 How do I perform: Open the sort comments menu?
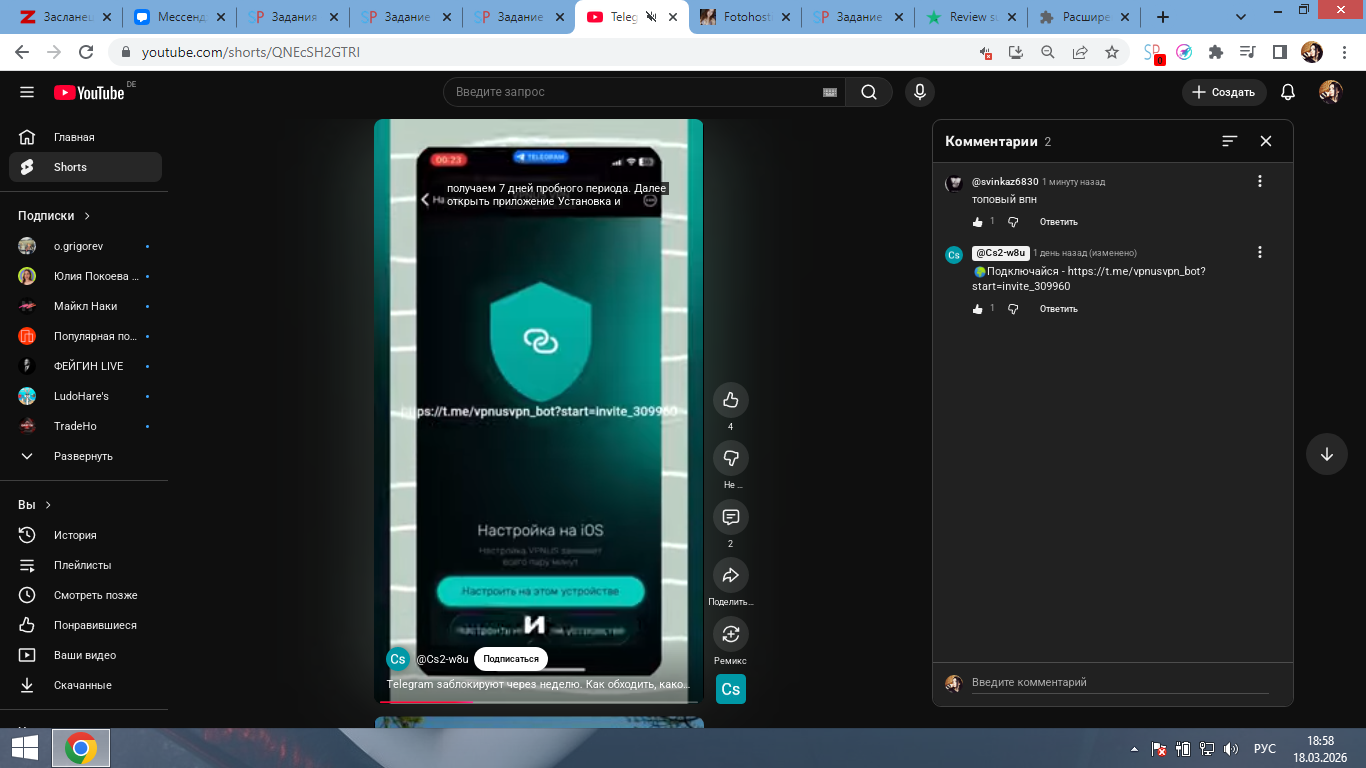[x=1230, y=141]
